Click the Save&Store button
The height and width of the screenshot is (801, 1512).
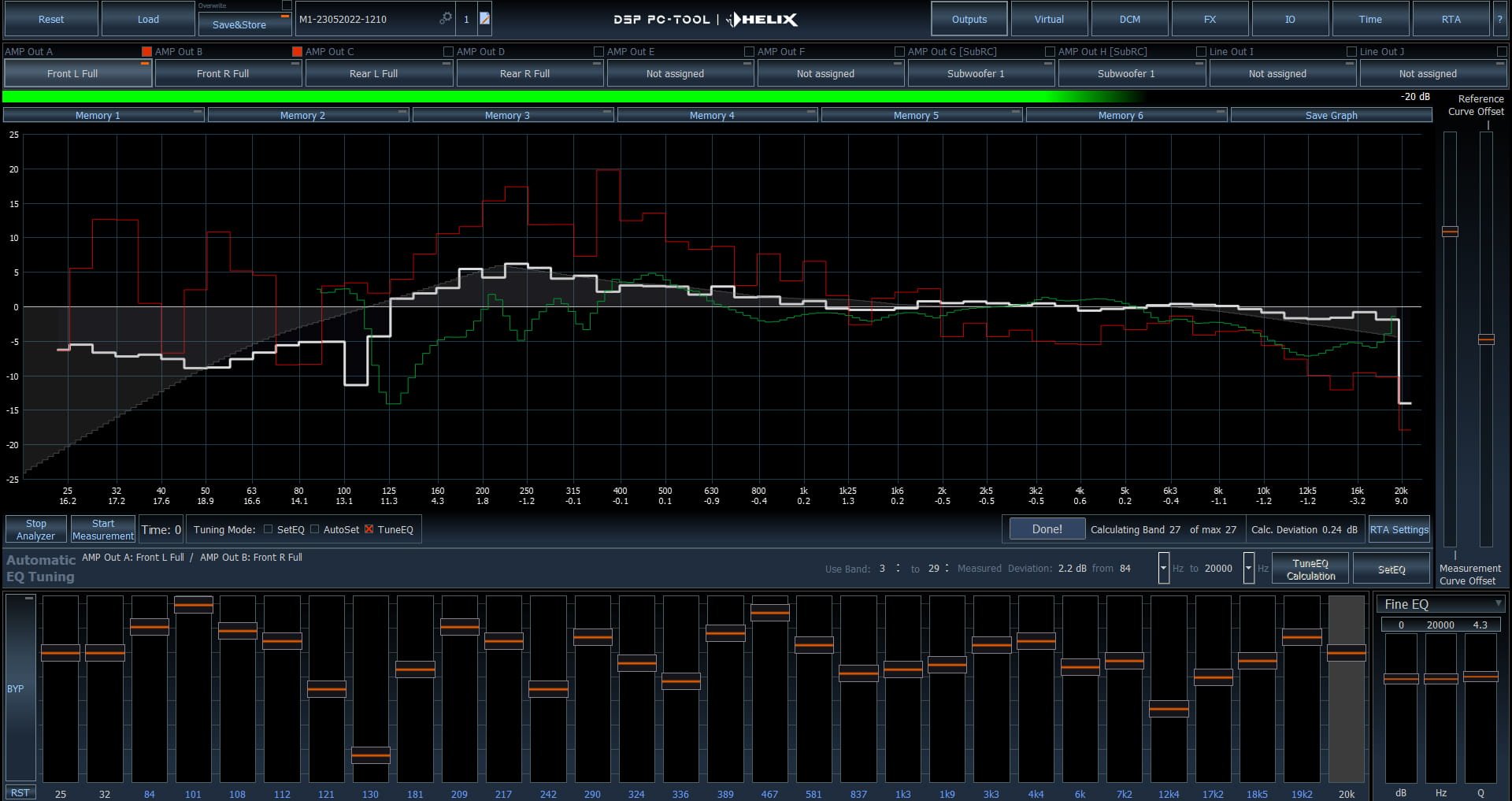pyautogui.click(x=245, y=24)
